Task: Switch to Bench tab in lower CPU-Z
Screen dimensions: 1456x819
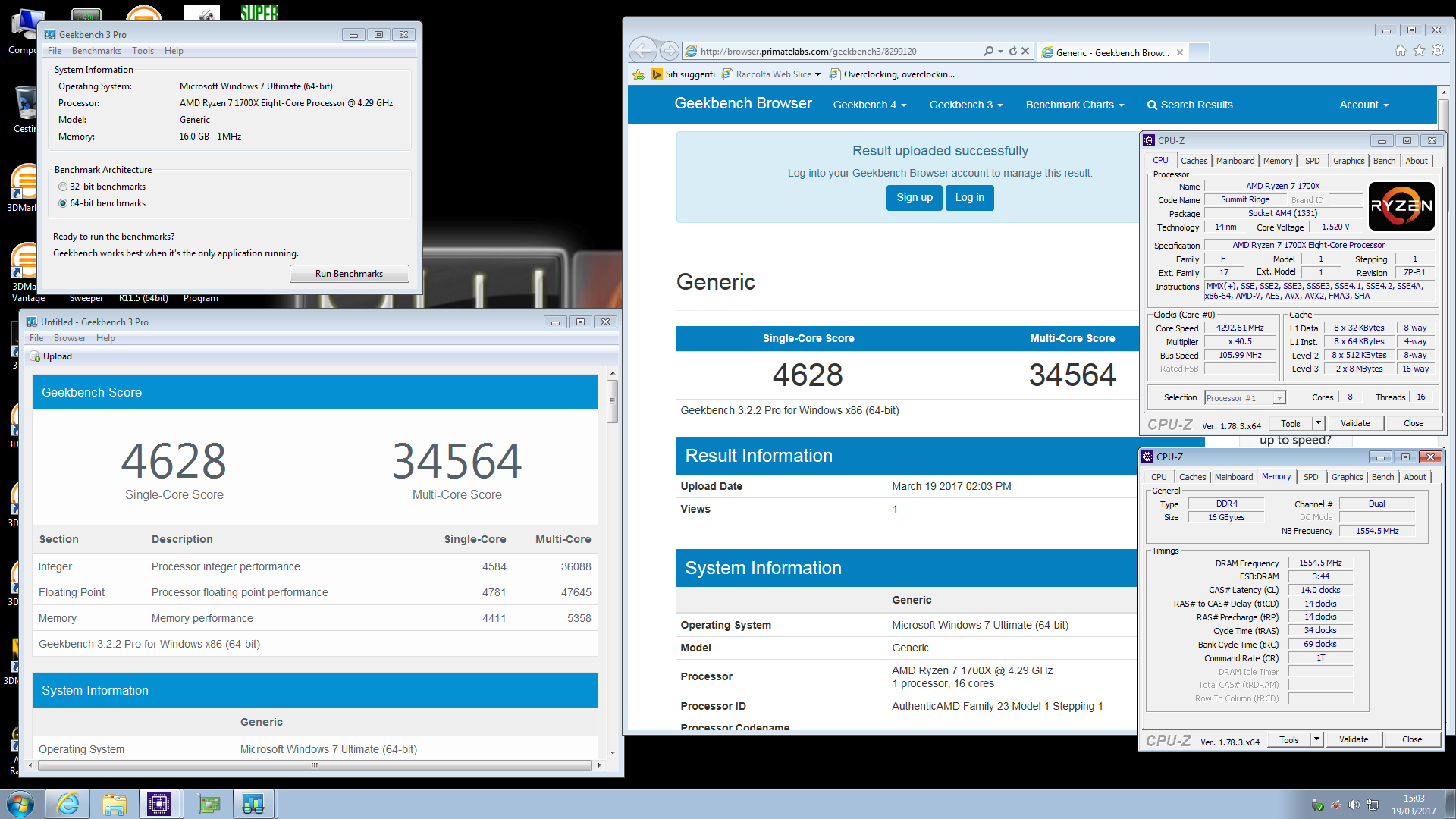Action: (1382, 477)
